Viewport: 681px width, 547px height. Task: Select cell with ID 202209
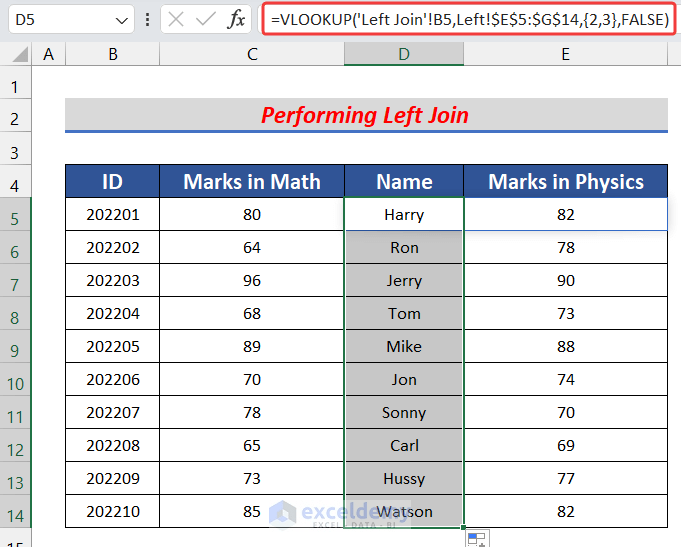(112, 478)
